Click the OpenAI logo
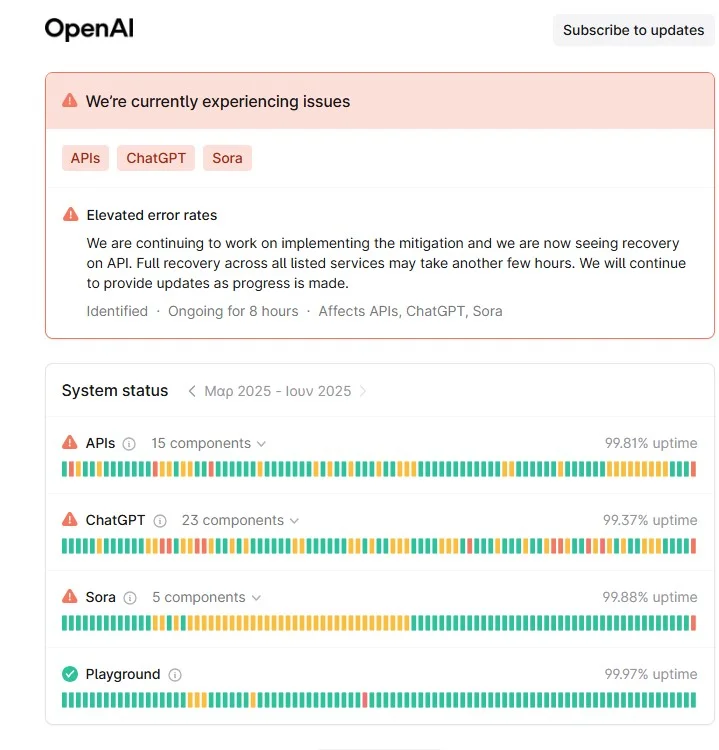719x750 pixels. point(89,29)
